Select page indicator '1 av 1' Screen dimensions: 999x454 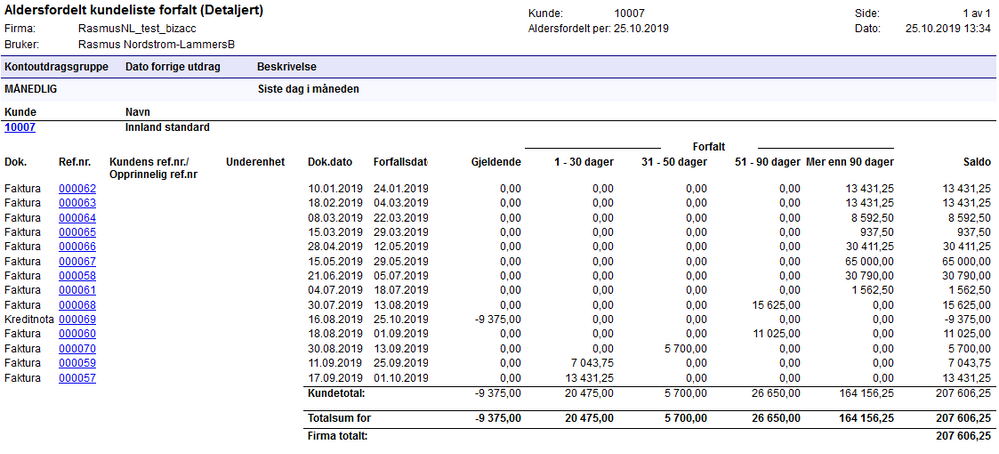[x=977, y=13]
